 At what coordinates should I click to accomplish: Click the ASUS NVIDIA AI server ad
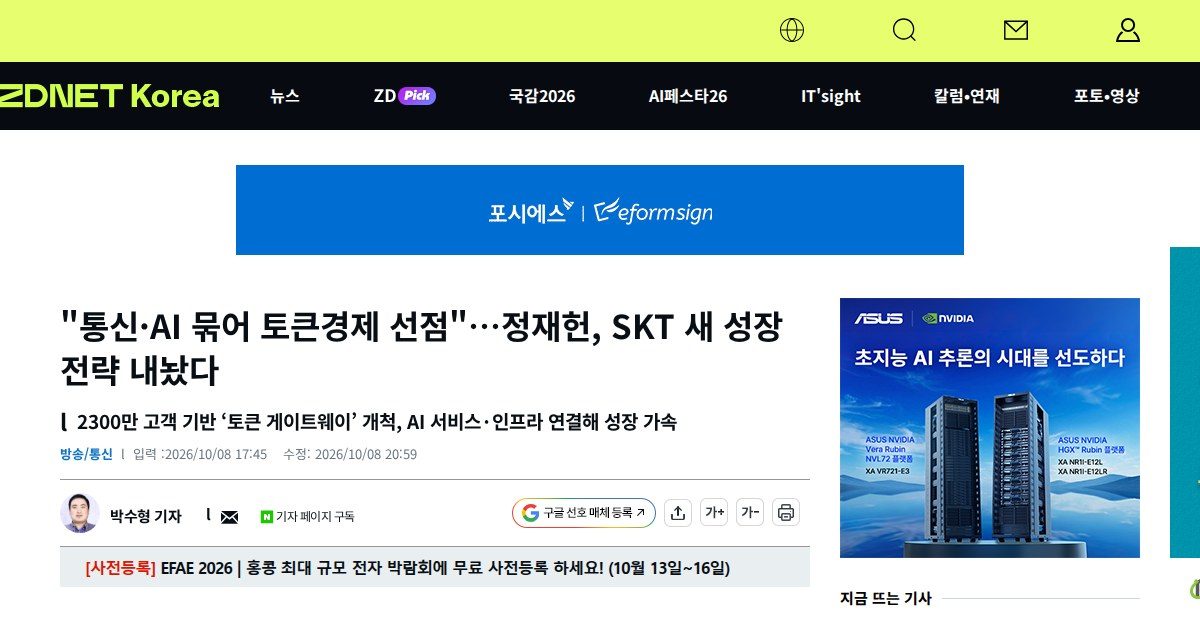pos(990,428)
